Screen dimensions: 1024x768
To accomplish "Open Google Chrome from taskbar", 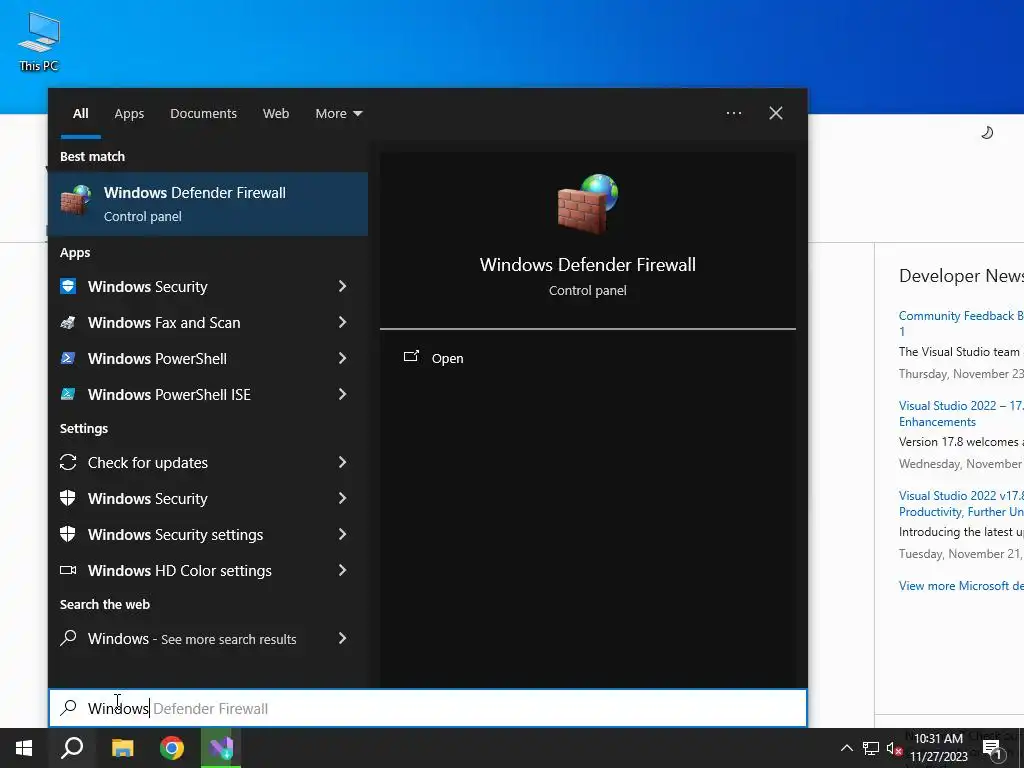I will (x=172, y=748).
